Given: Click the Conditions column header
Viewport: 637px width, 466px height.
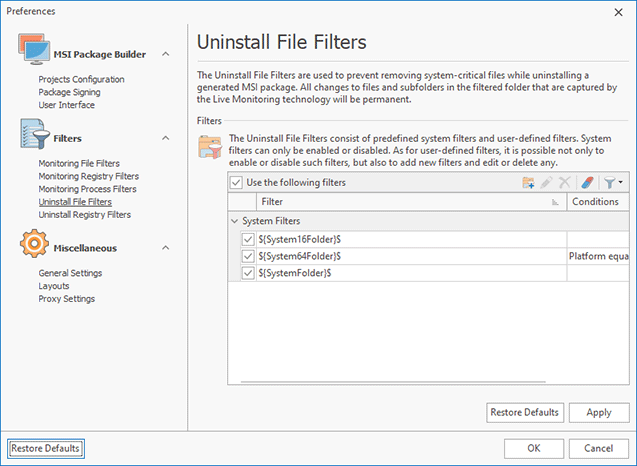Looking at the screenshot, I should tap(598, 202).
